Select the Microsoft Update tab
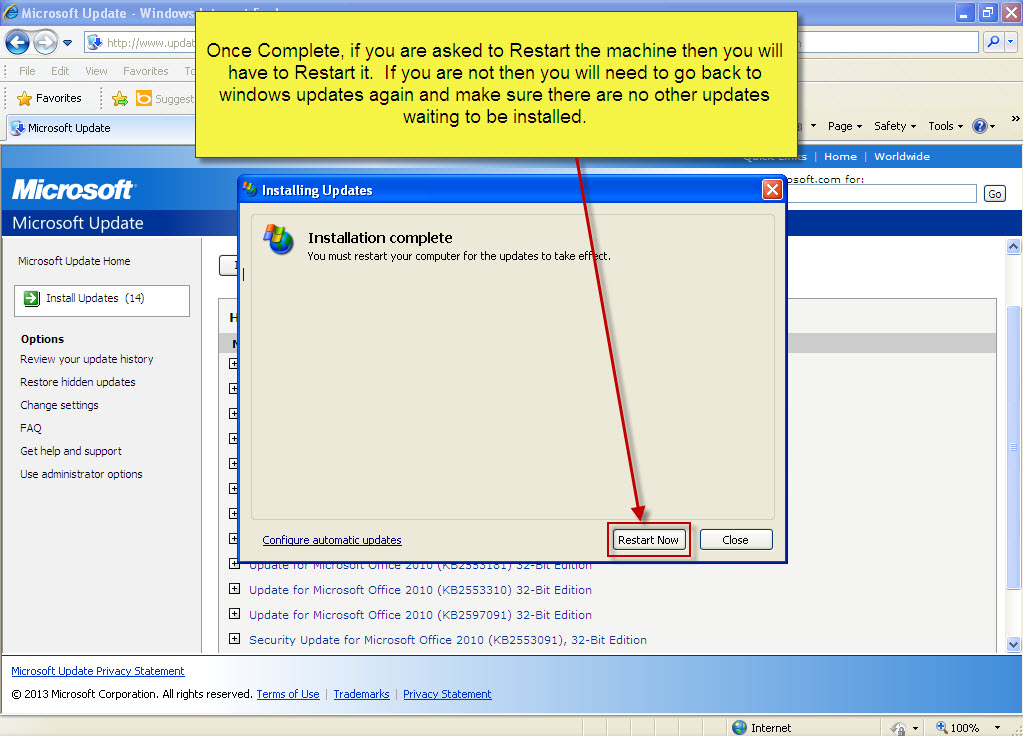 pos(101,128)
